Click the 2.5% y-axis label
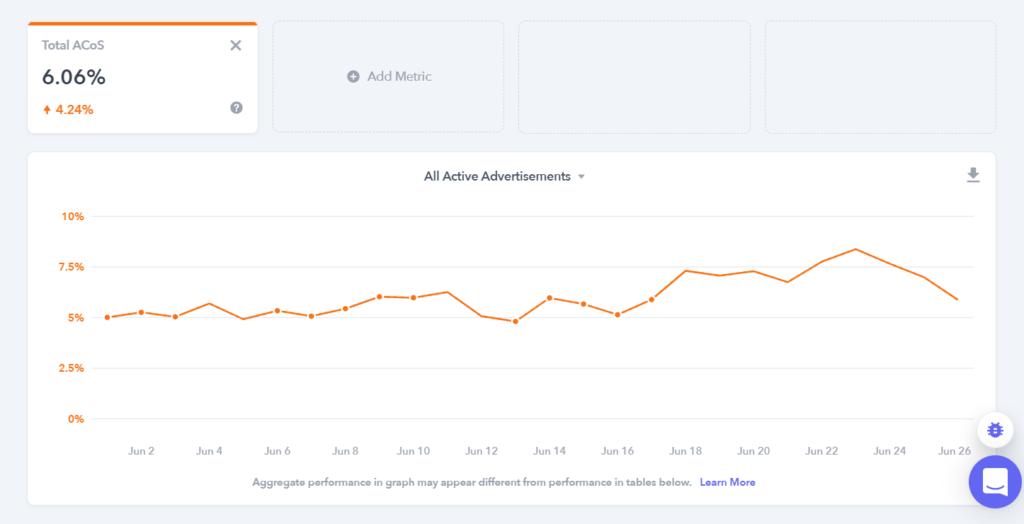The width and height of the screenshot is (1024, 524). [70, 368]
